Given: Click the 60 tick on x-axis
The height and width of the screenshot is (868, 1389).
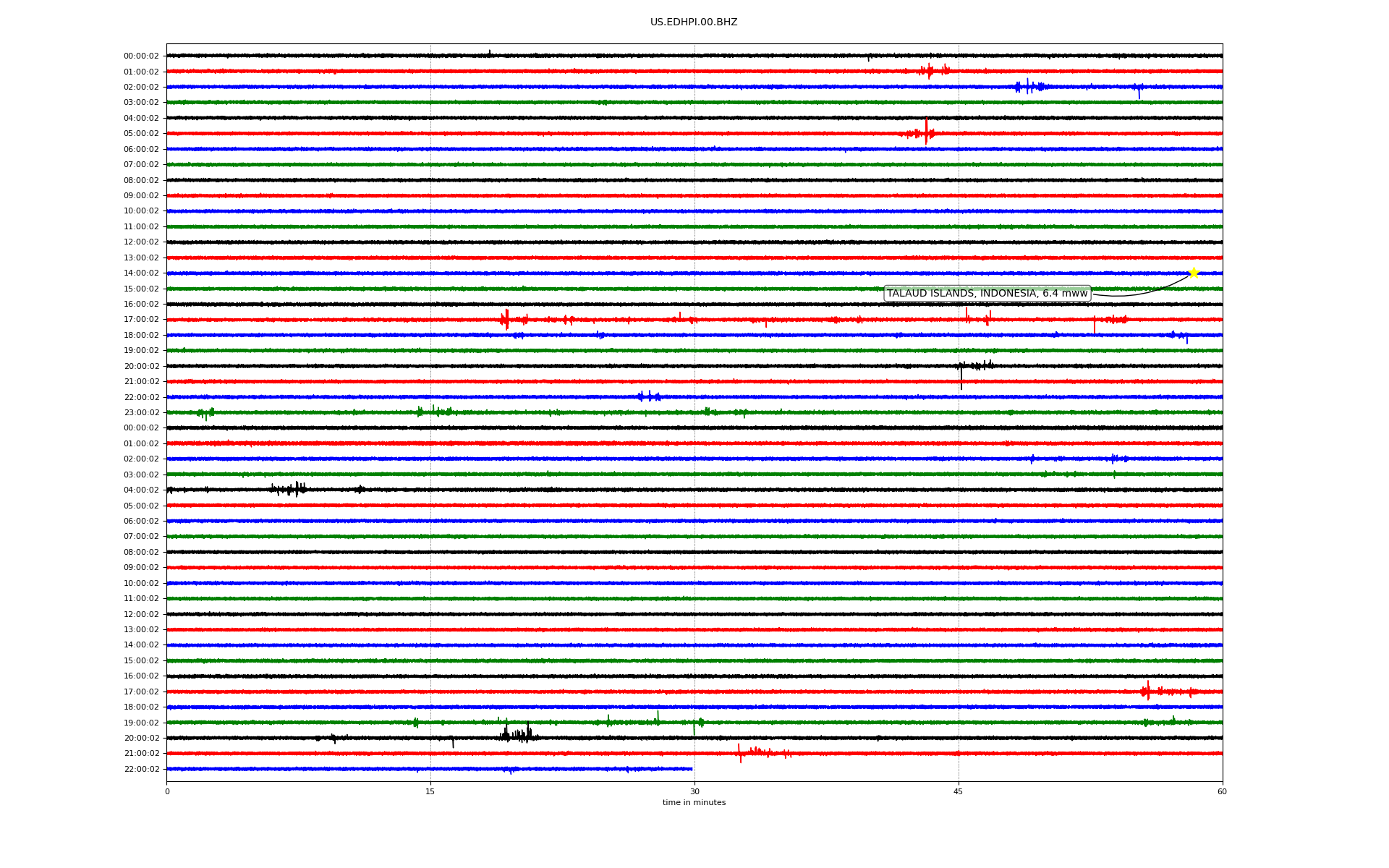Looking at the screenshot, I should 1222,791.
